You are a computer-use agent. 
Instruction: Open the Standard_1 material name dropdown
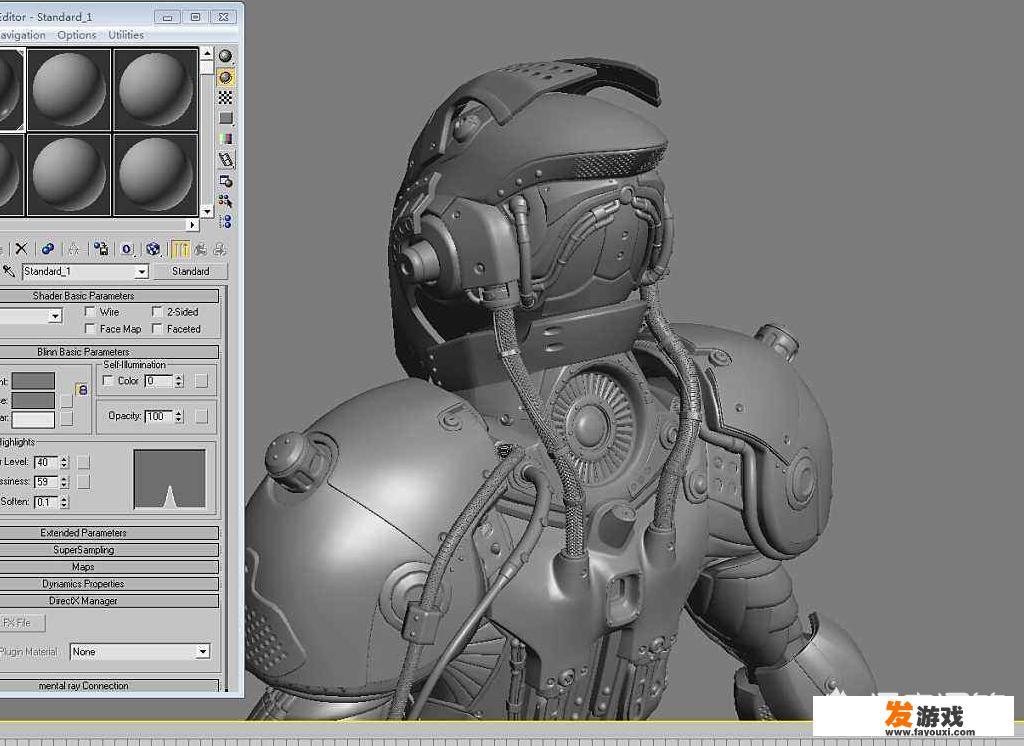pos(142,272)
